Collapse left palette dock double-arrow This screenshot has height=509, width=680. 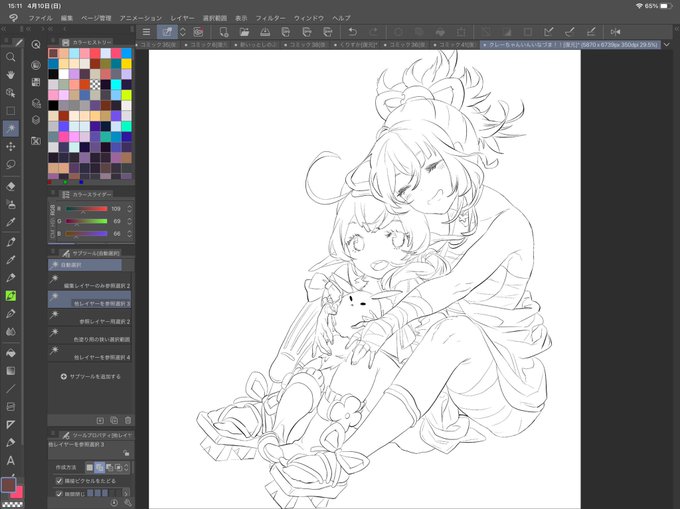tap(3, 29)
